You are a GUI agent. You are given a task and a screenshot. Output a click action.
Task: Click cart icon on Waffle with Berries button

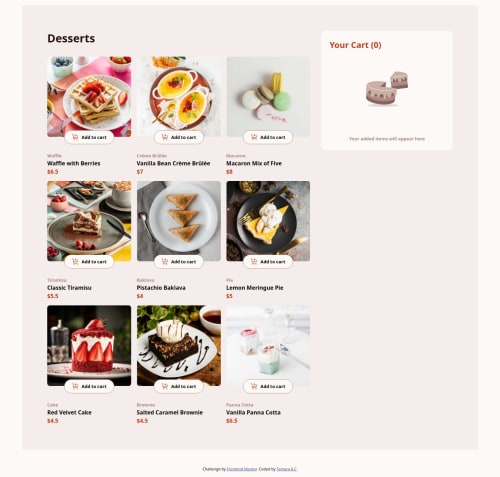tap(75, 137)
